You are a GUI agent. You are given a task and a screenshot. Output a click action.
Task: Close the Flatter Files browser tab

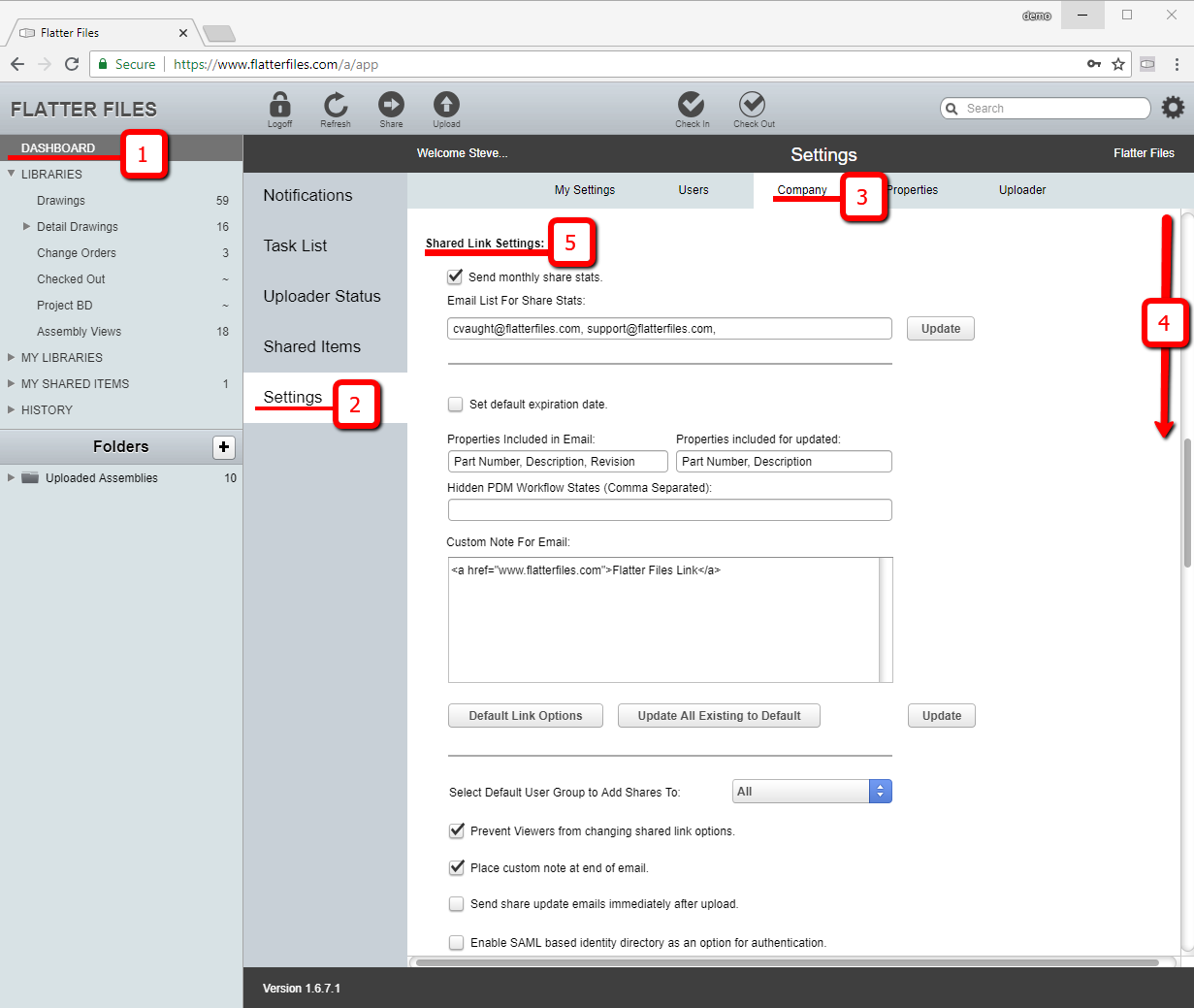tap(183, 33)
